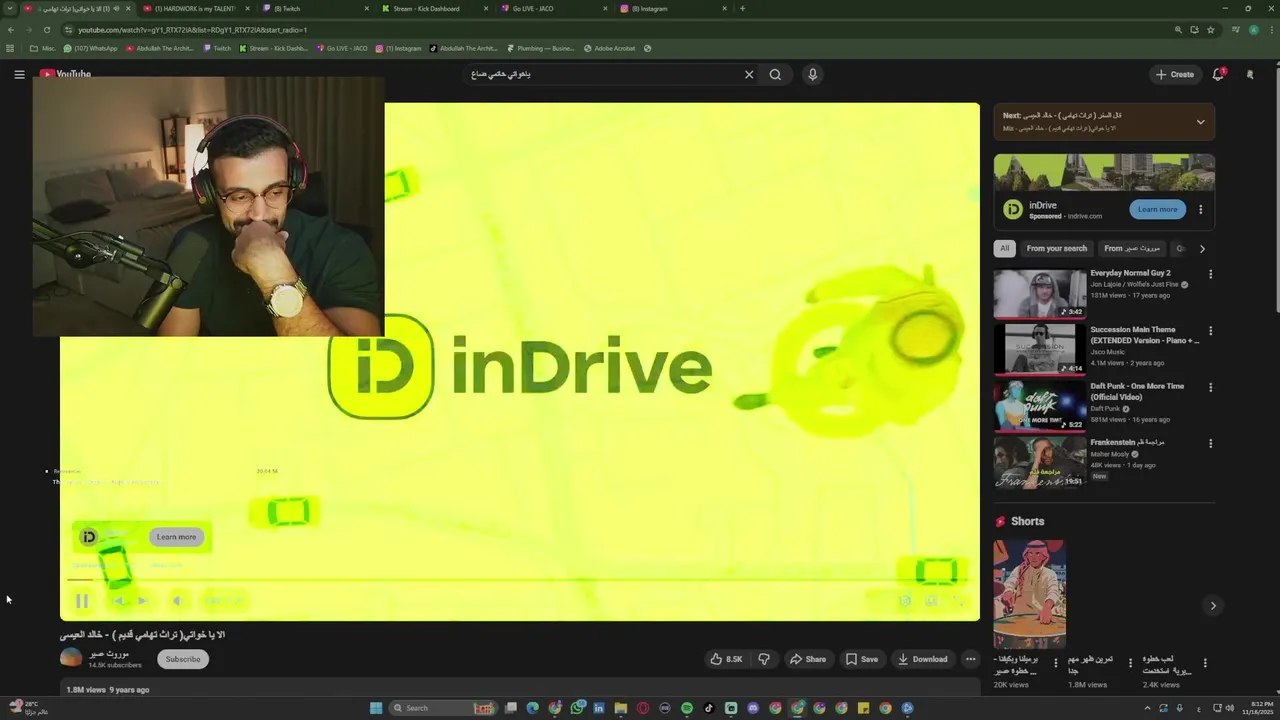Click the Daft Punk channel name link
This screenshot has height=720, width=1280.
click(x=1105, y=408)
